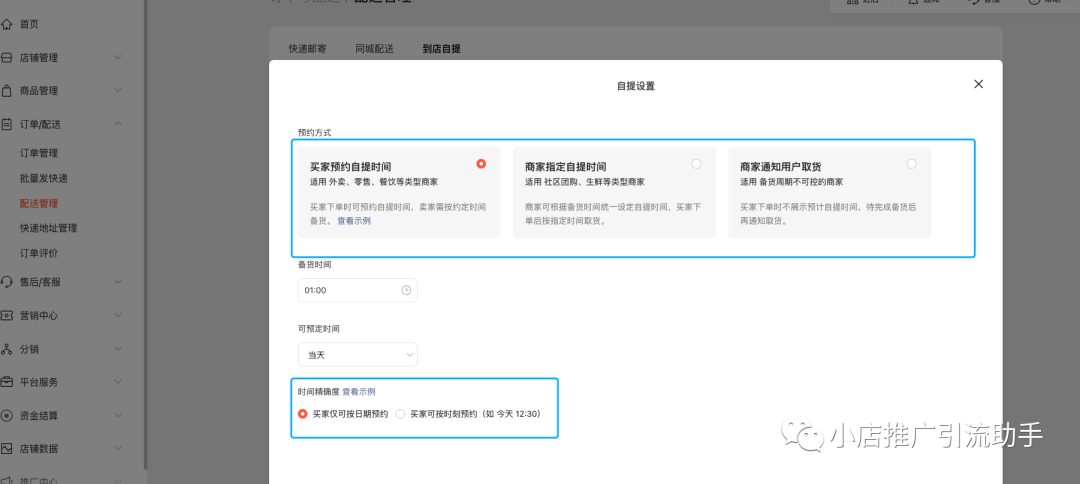
Task: Switch to the 快递邮寄 tab
Action: coord(307,49)
